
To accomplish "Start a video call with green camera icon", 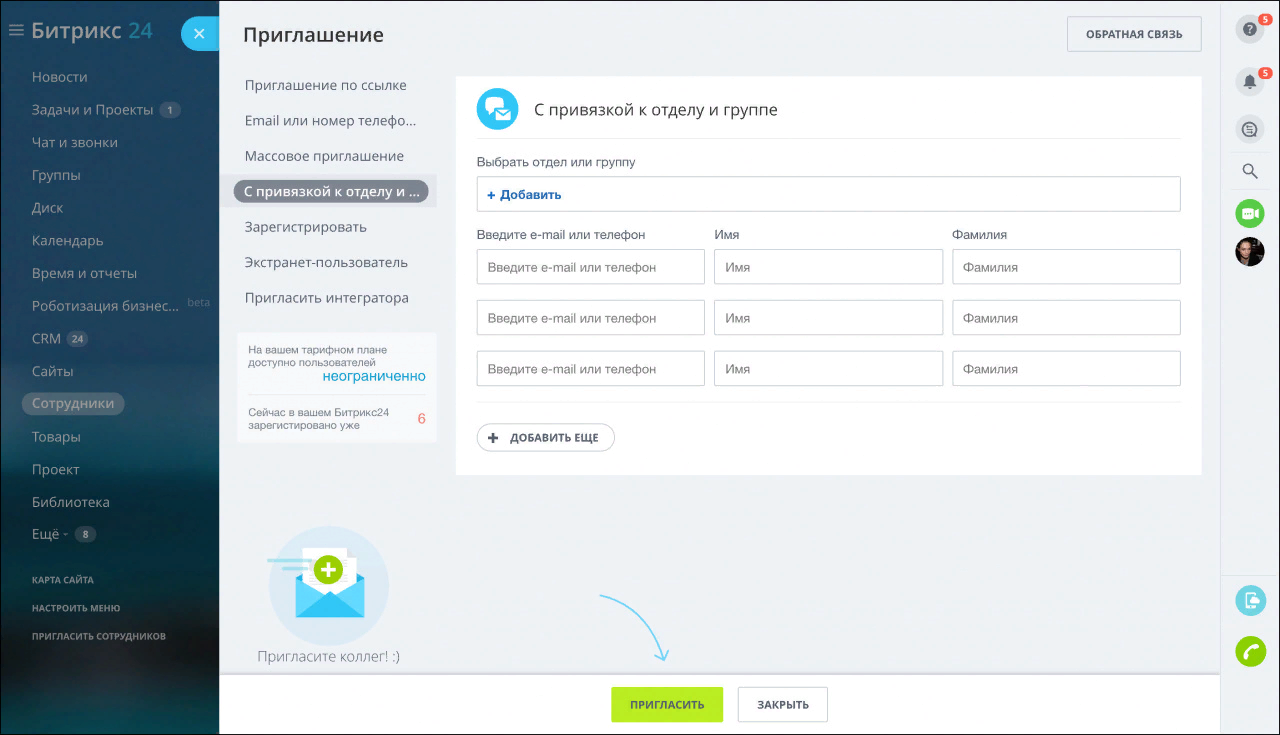I will [x=1249, y=213].
